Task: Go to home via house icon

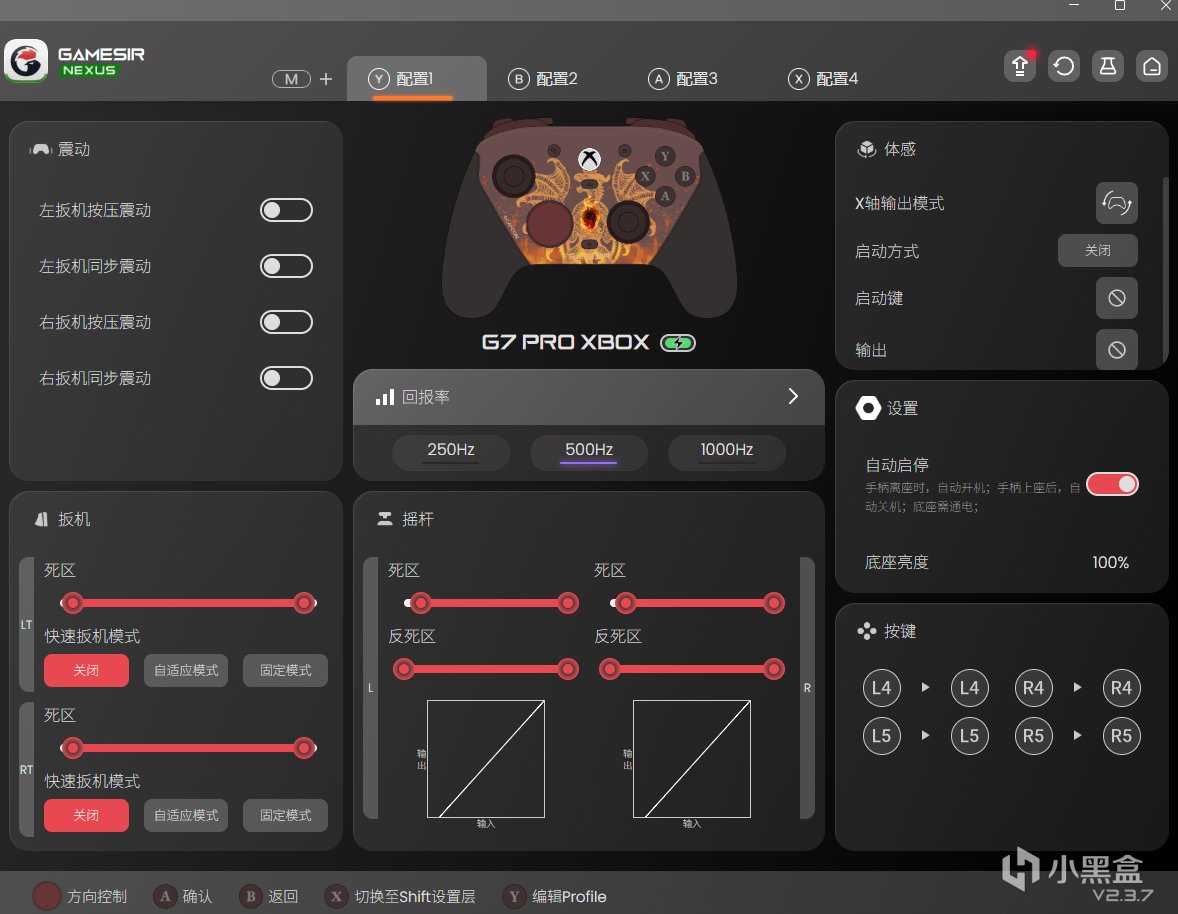Action: (1152, 66)
